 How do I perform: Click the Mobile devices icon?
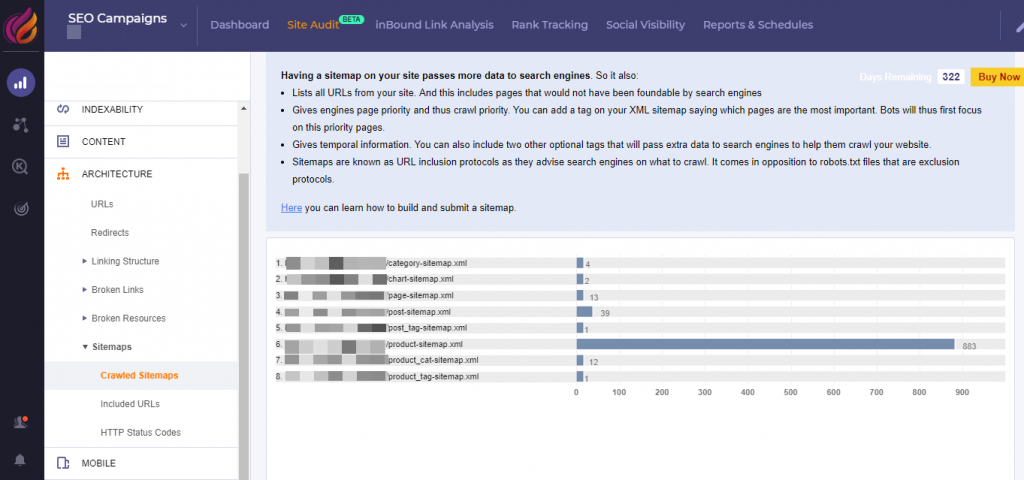(63, 463)
